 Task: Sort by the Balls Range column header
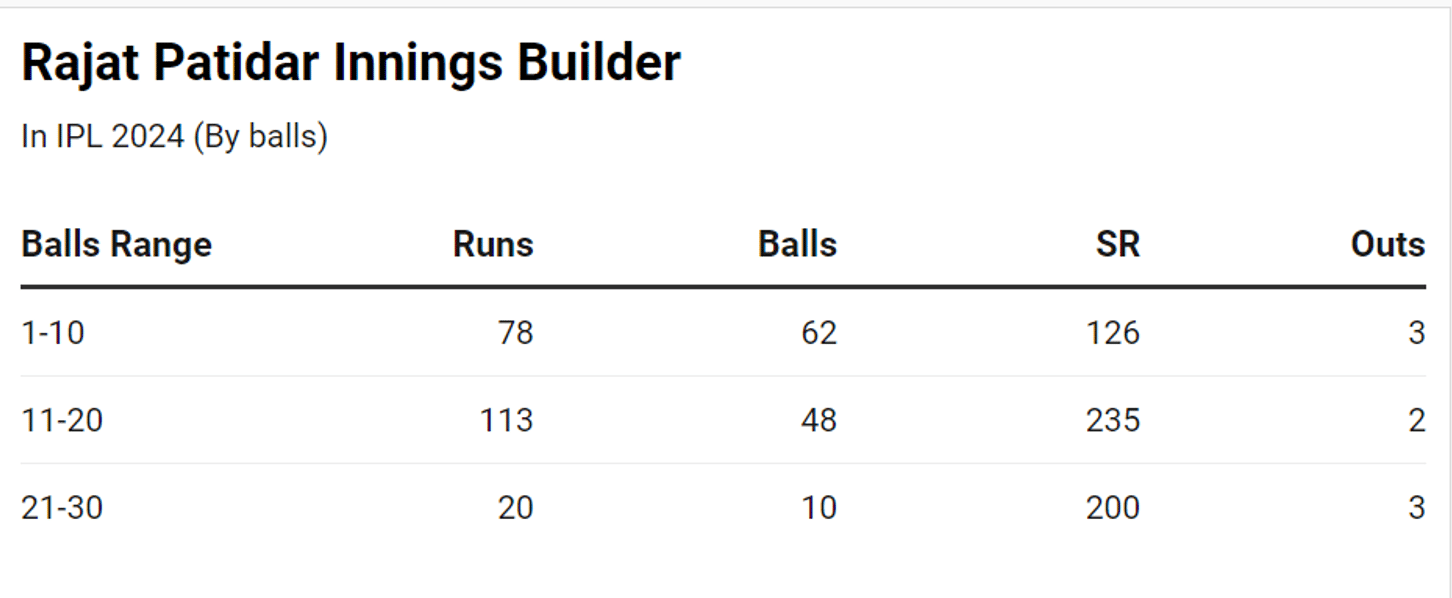pos(116,244)
